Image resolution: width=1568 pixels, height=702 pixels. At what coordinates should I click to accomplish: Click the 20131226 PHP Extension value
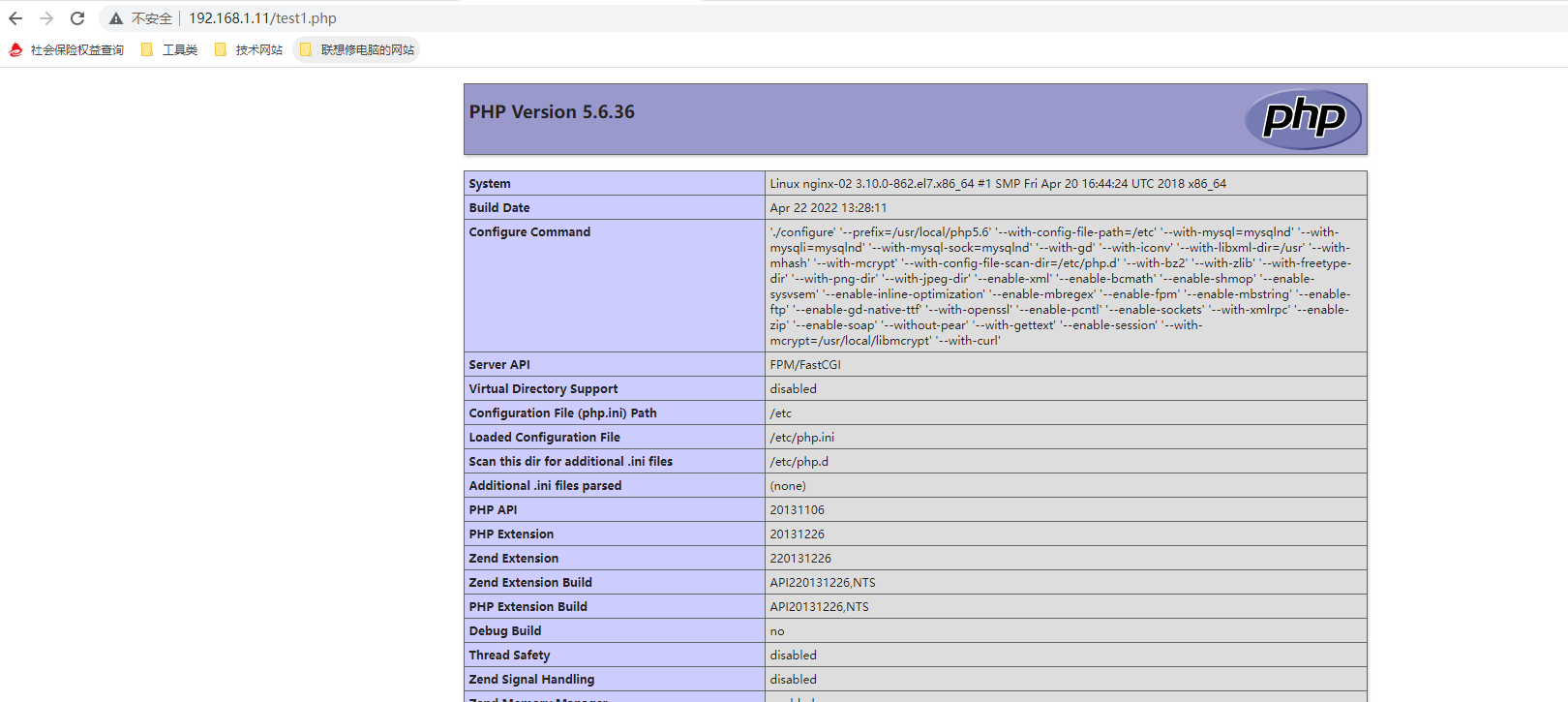798,534
